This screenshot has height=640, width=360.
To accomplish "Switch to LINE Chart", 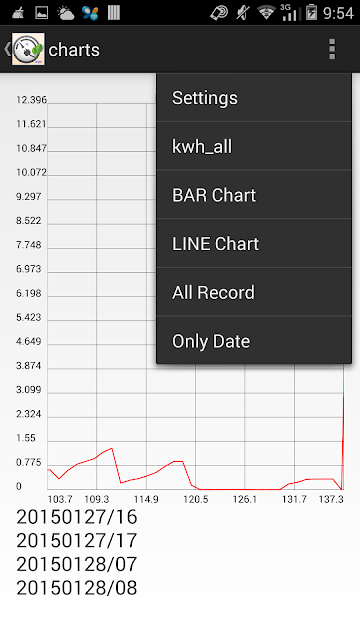I will click(x=254, y=244).
